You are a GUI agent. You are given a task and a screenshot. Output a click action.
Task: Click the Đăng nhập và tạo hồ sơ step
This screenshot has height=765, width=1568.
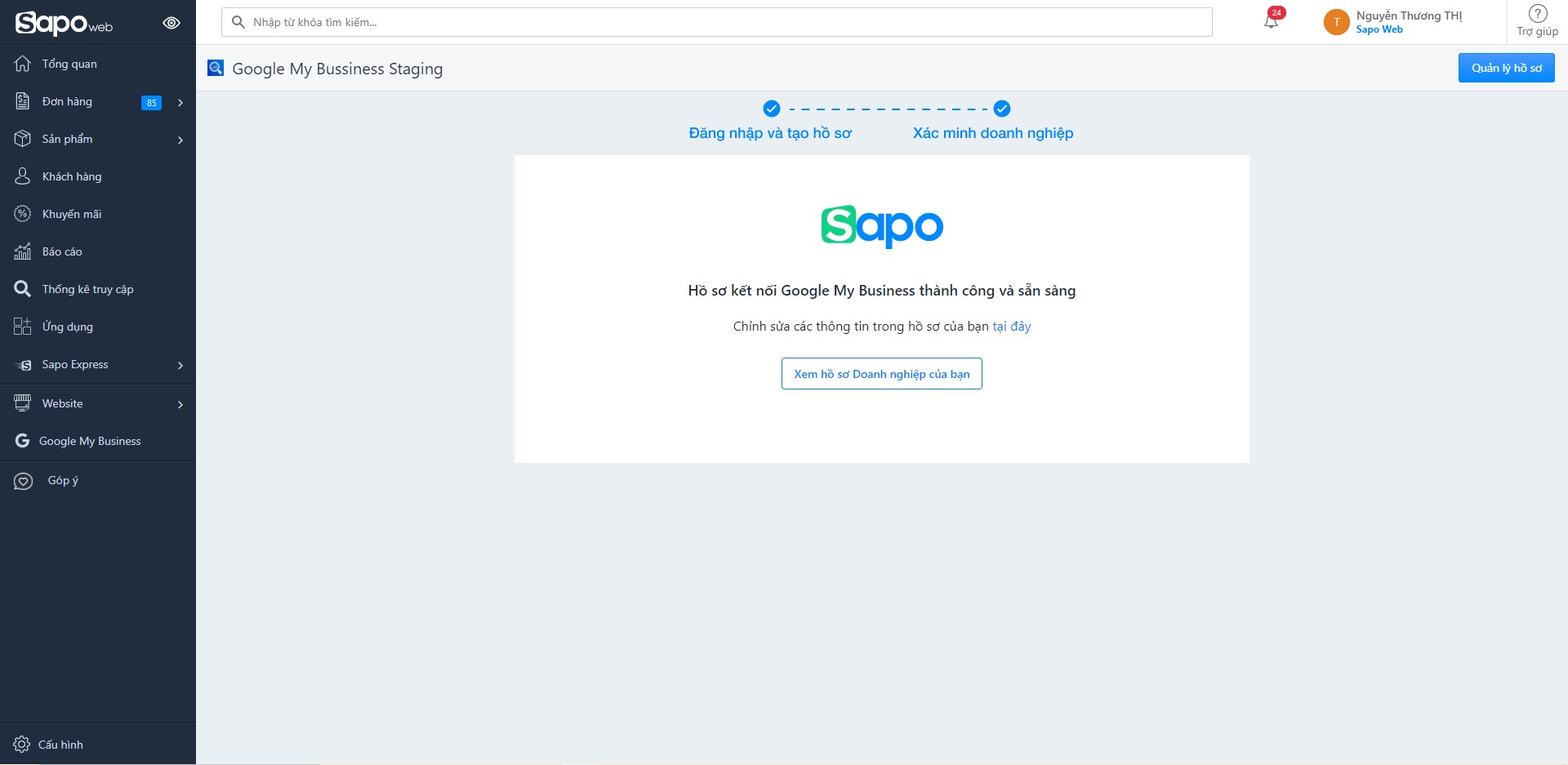pos(770,133)
